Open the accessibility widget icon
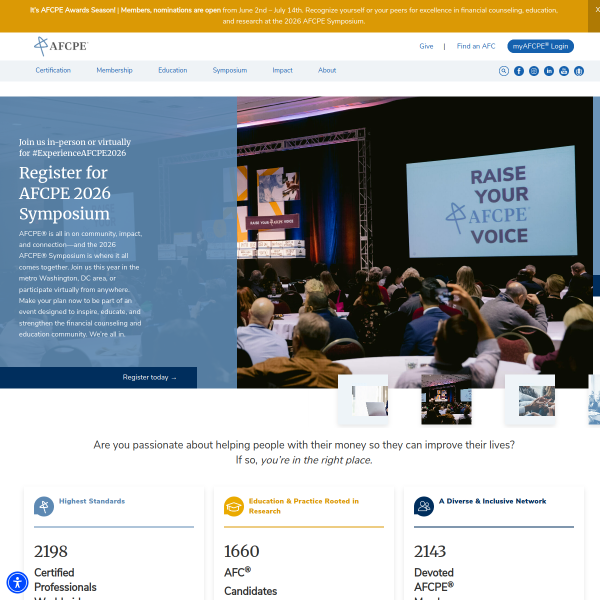Screen dimensions: 600x600 pos(17,582)
